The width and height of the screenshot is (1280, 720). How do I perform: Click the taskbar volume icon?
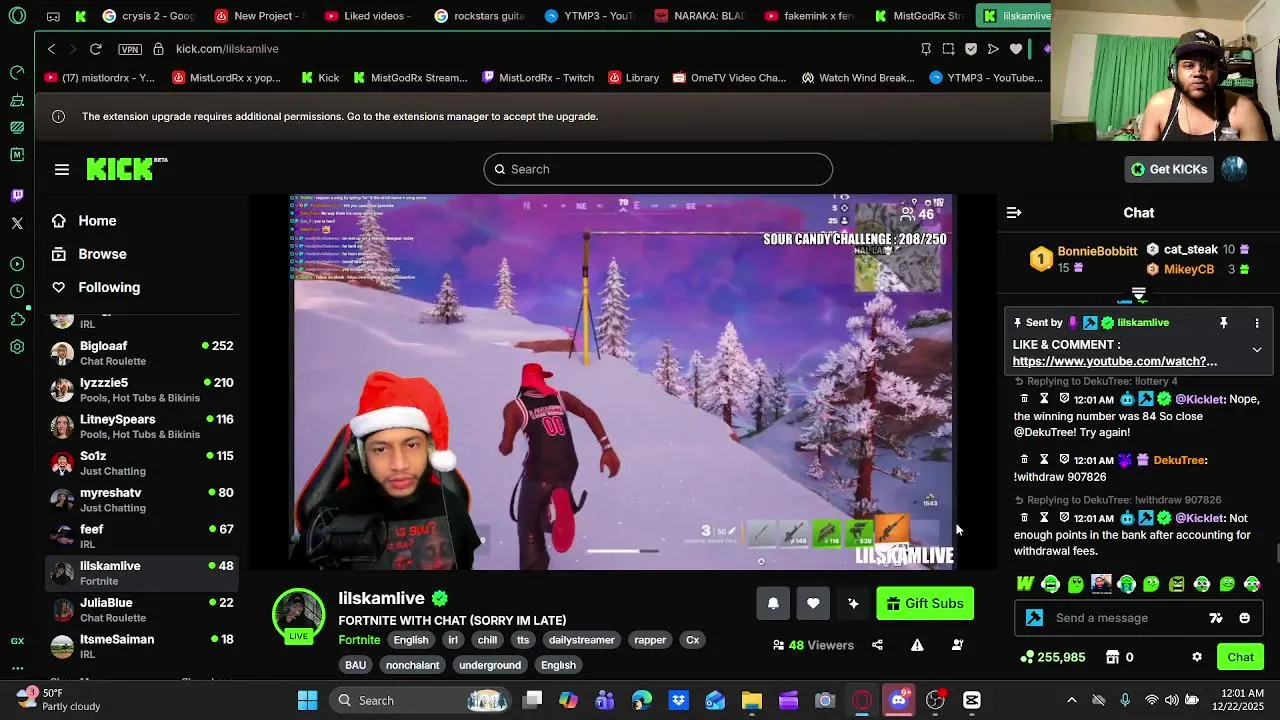click(1172, 700)
